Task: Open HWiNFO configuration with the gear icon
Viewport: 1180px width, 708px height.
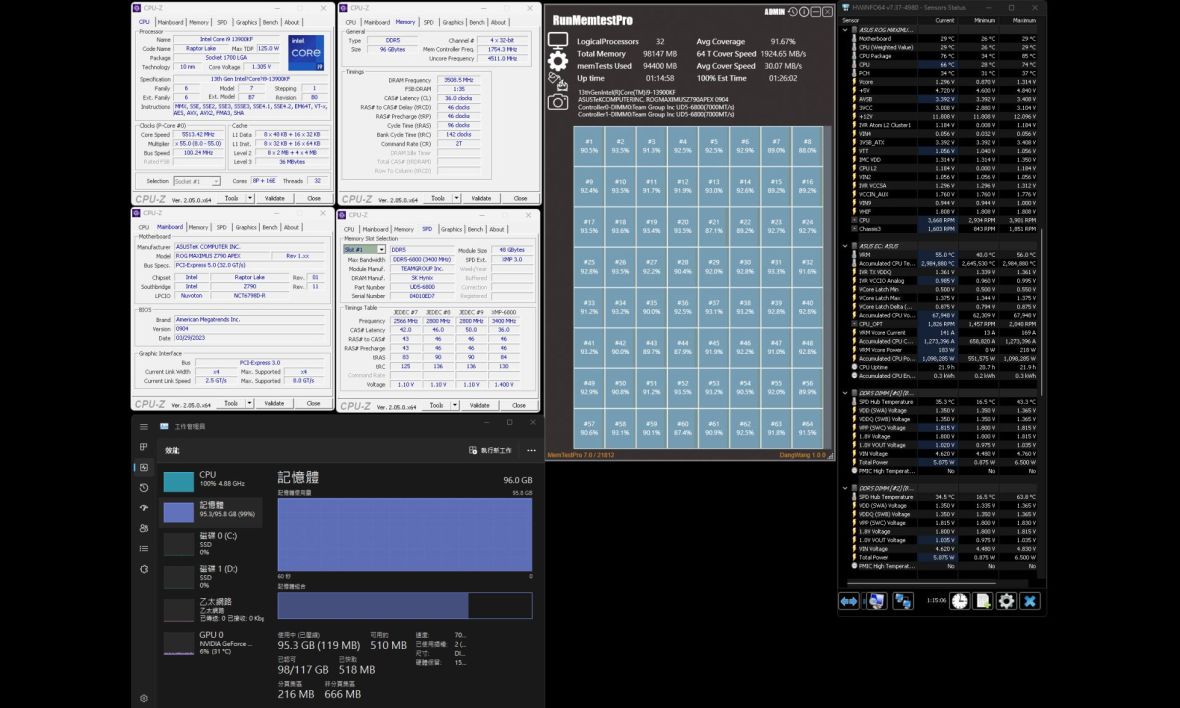Action: (x=1006, y=601)
